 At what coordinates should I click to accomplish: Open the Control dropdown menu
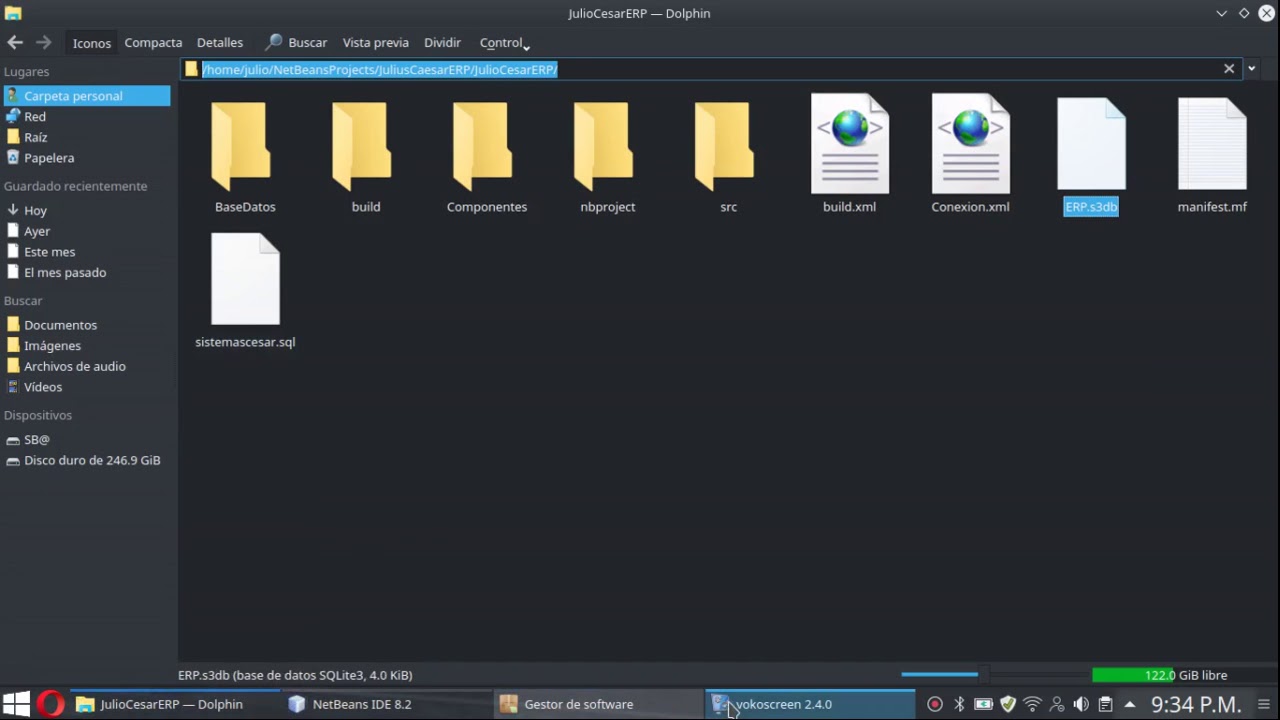tap(504, 43)
